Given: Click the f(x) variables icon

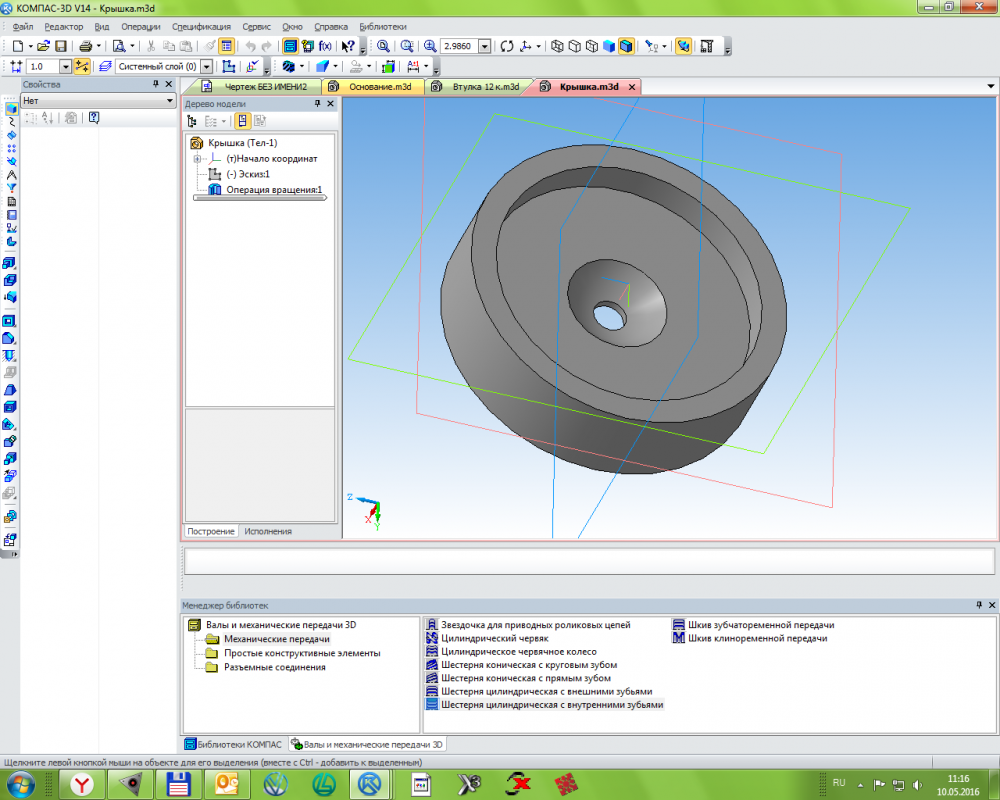Looking at the screenshot, I should pos(325,46).
